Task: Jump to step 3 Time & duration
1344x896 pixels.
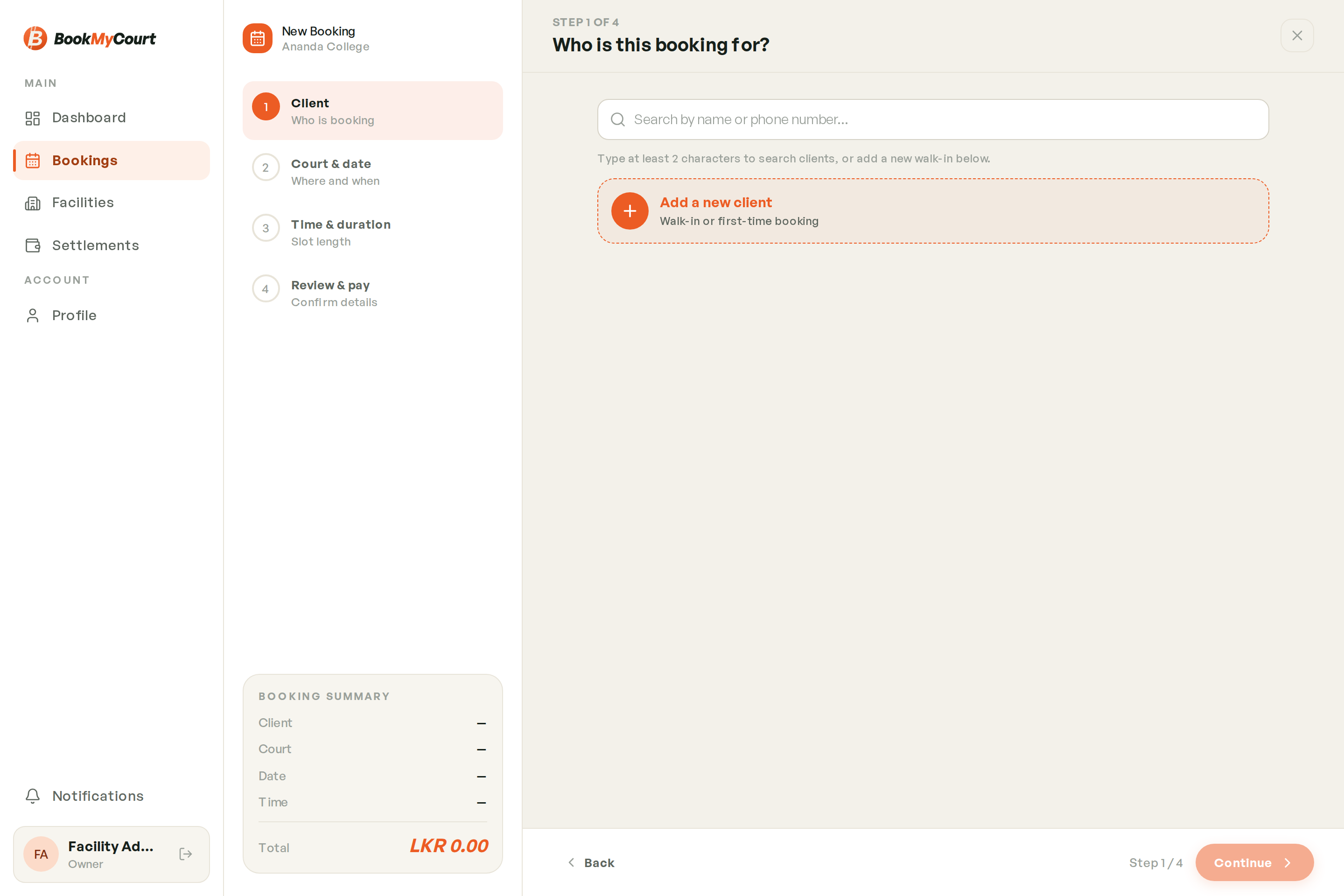Action: (x=372, y=232)
